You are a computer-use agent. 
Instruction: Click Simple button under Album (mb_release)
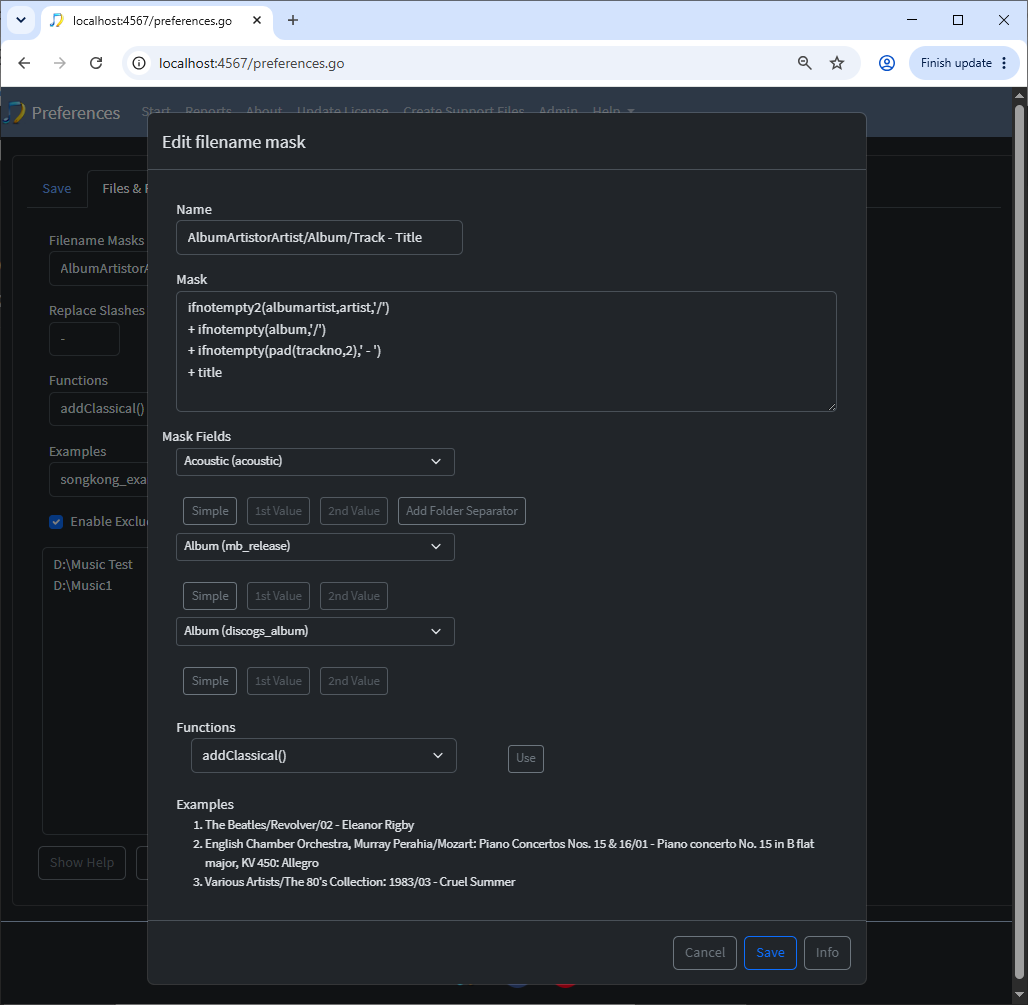210,597
